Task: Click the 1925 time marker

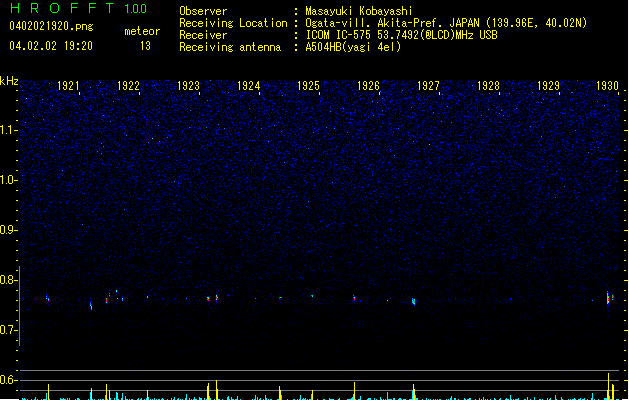Action: 308,86
